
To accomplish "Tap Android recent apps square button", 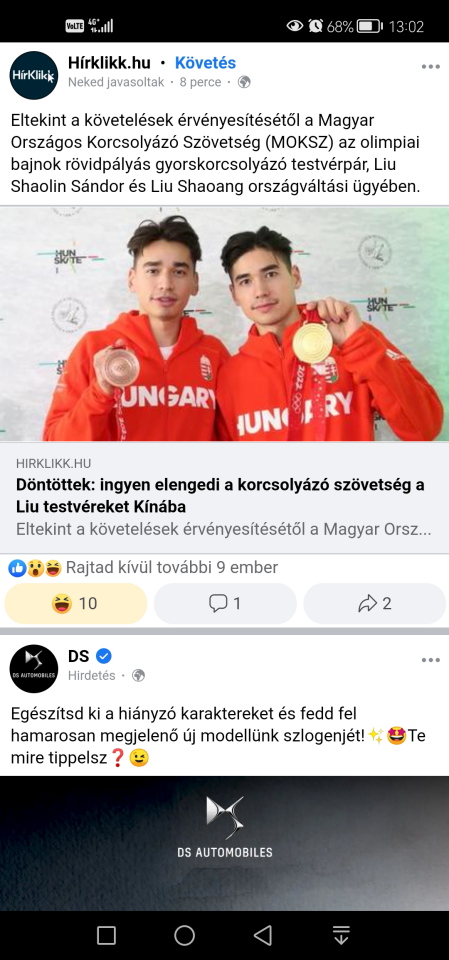I will tap(107, 935).
